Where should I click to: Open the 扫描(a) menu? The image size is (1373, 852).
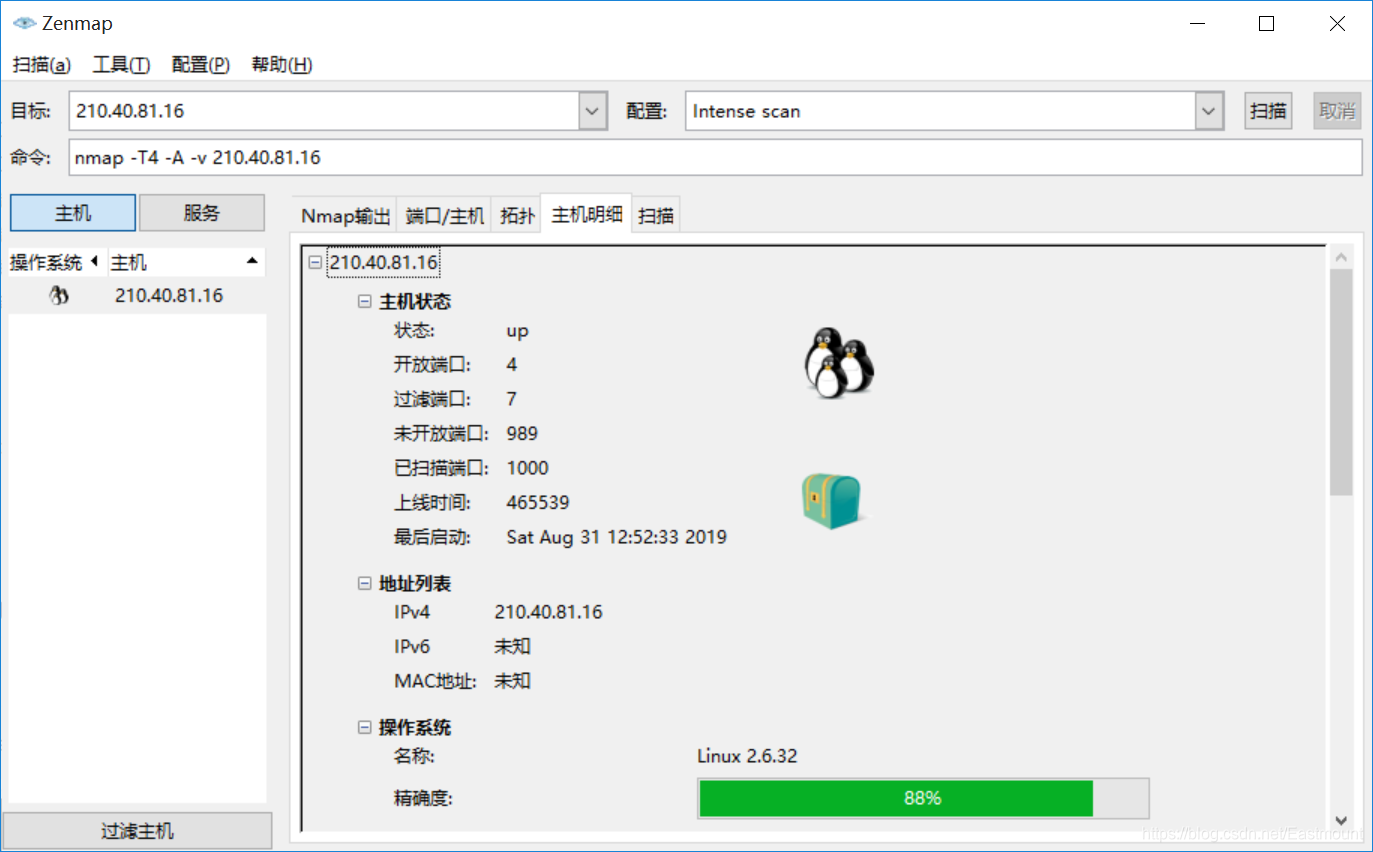pyautogui.click(x=42, y=65)
